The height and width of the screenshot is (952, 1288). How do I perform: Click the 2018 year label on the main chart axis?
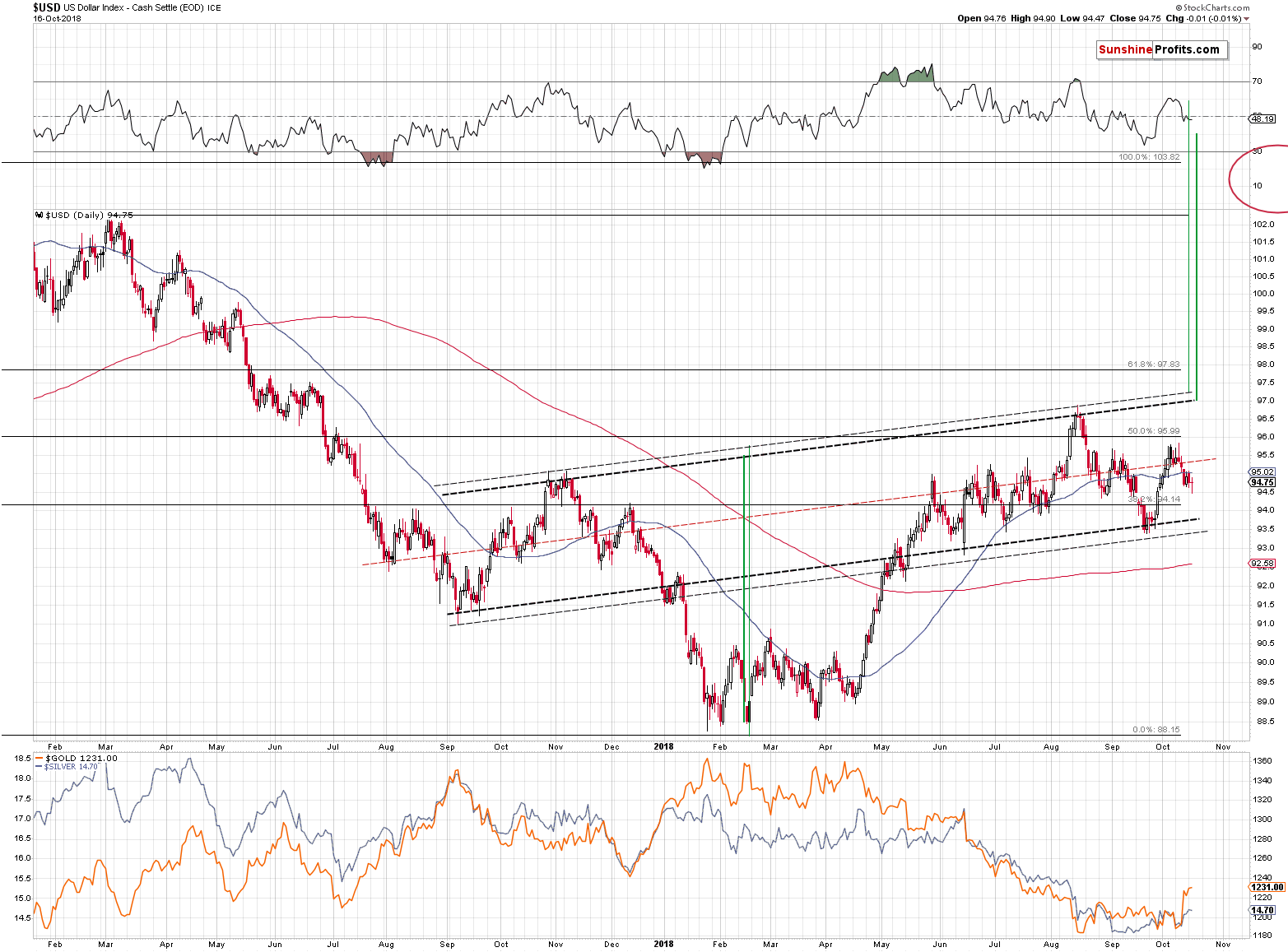[x=663, y=747]
